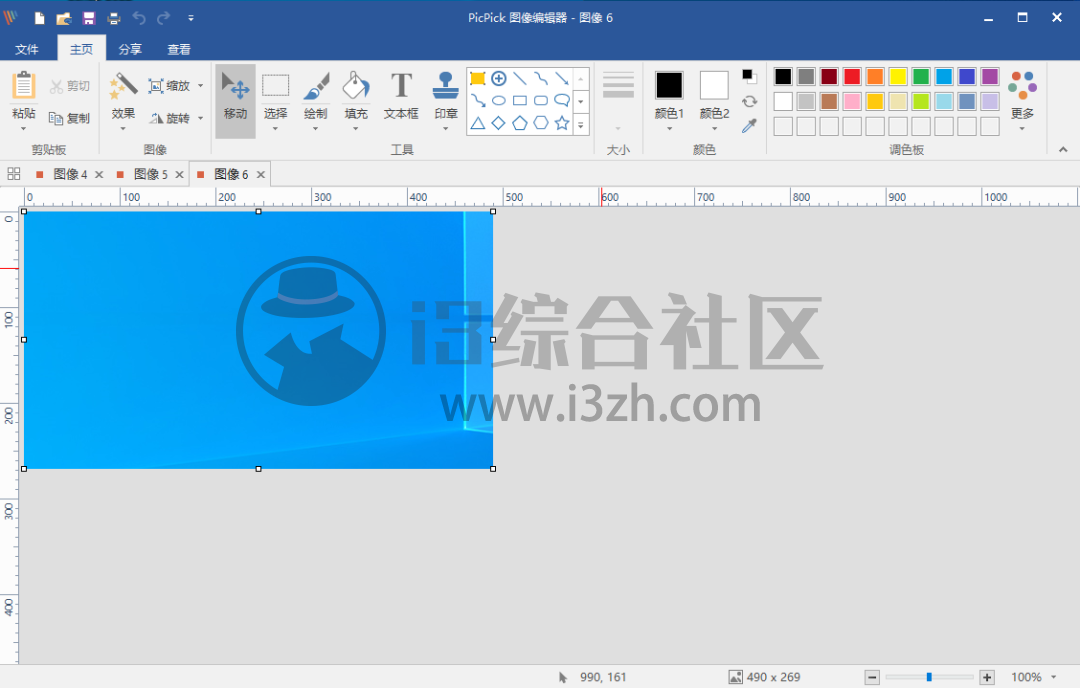The width and height of the screenshot is (1080, 688).
Task: Select the triangle shape
Action: pos(477,123)
